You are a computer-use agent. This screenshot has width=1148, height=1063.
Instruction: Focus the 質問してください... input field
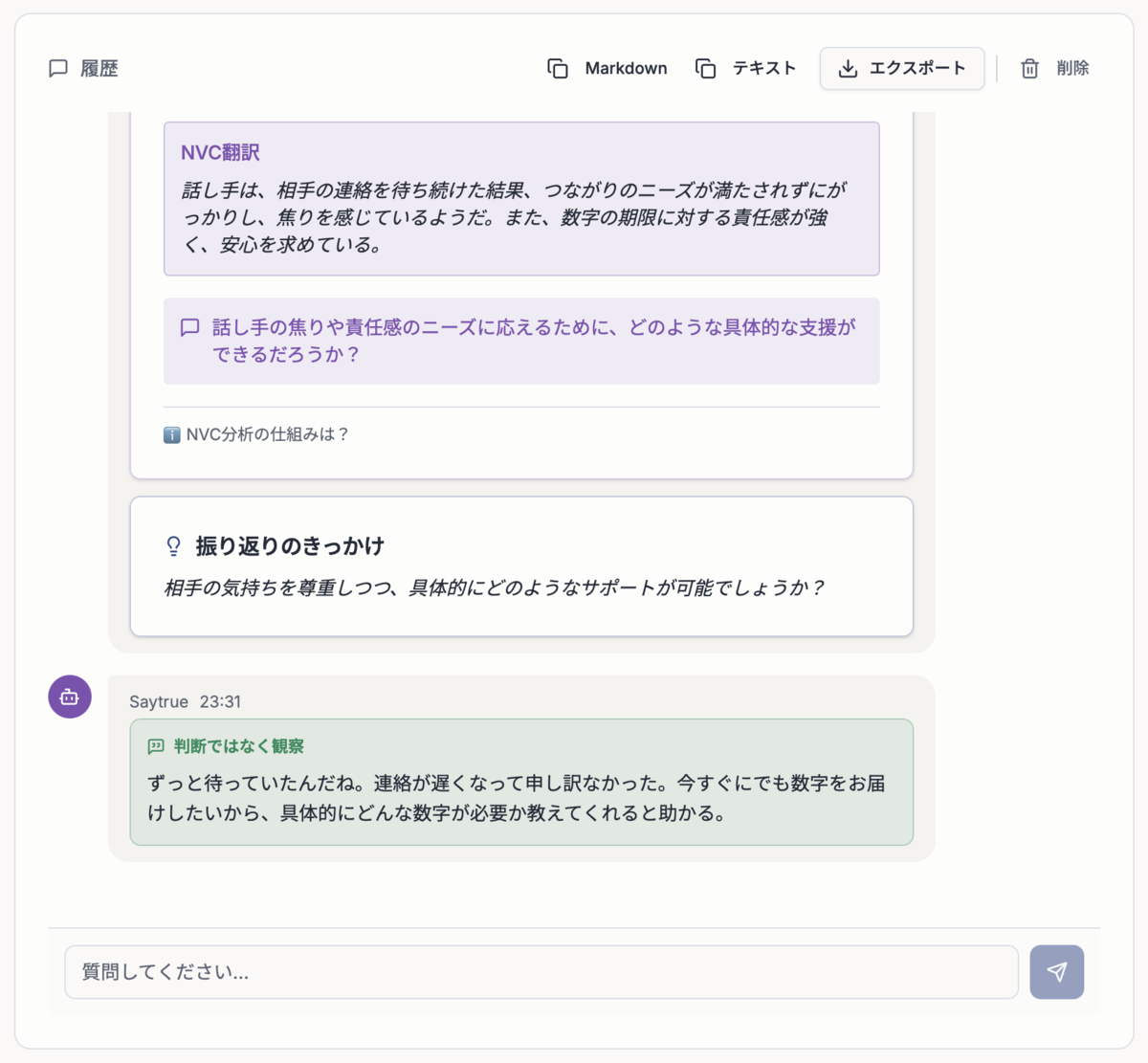[541, 972]
